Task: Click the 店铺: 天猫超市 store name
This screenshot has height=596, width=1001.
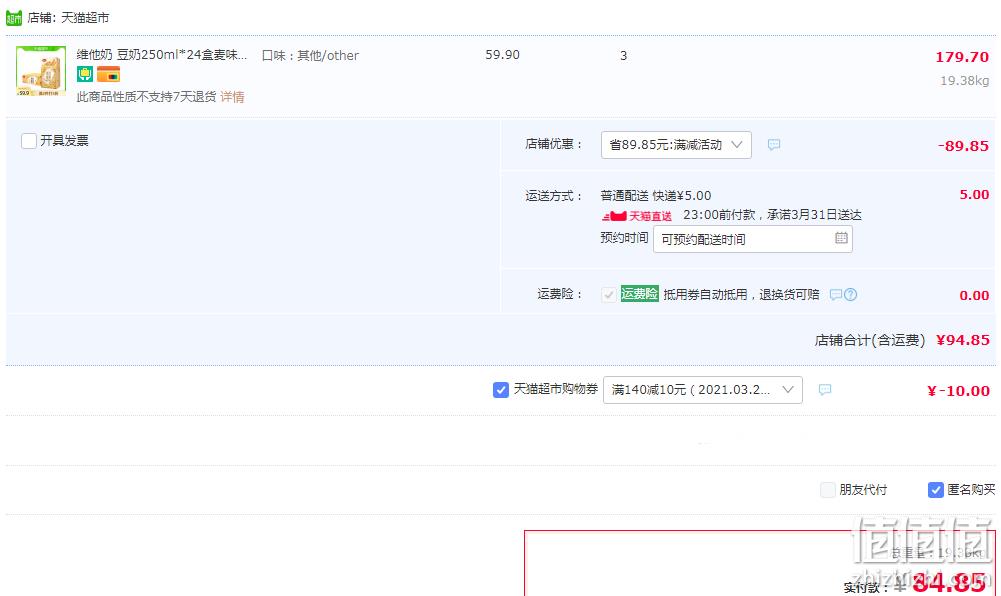Action: coord(68,18)
